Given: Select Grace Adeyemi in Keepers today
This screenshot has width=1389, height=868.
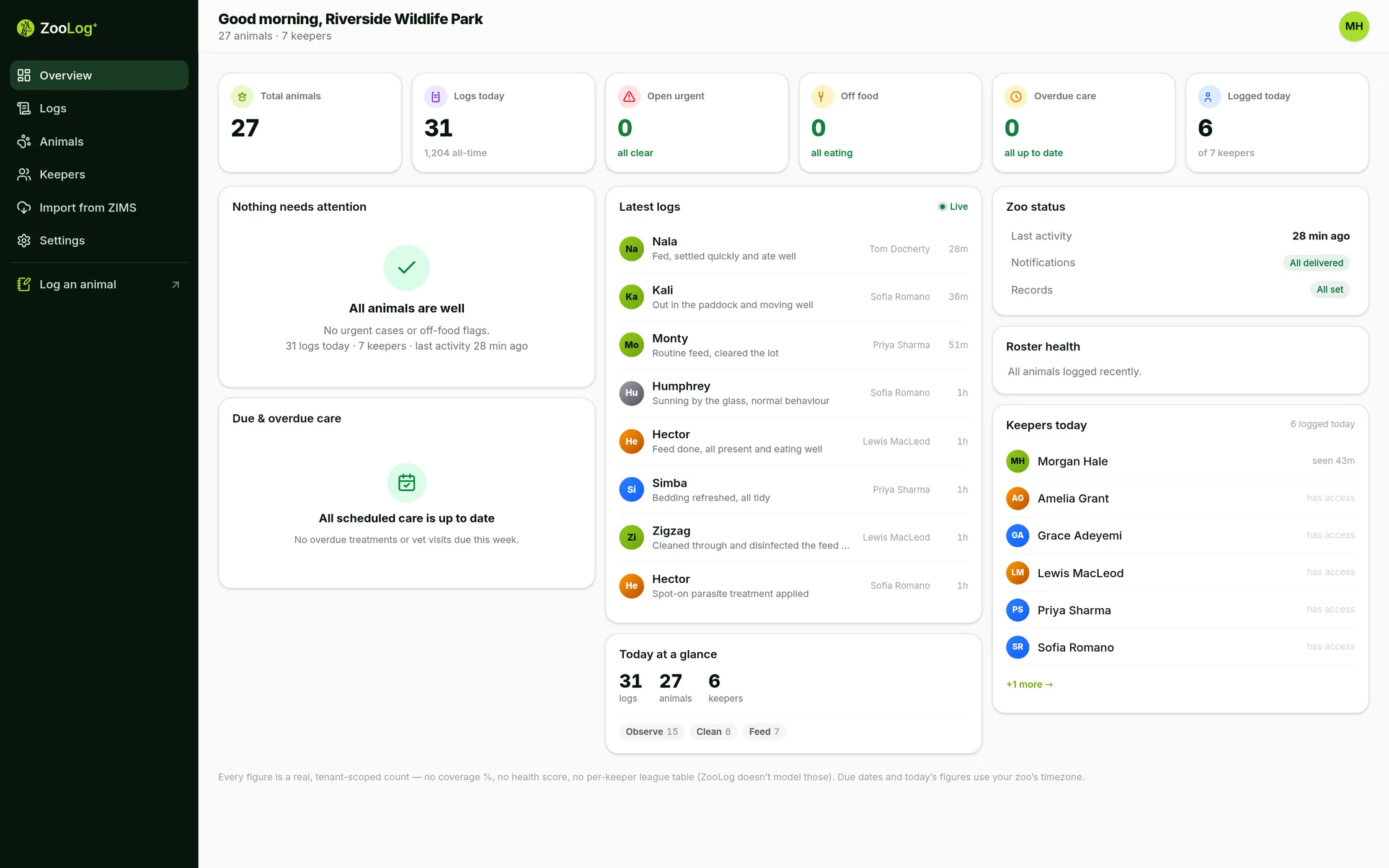Looking at the screenshot, I should pos(1180,536).
